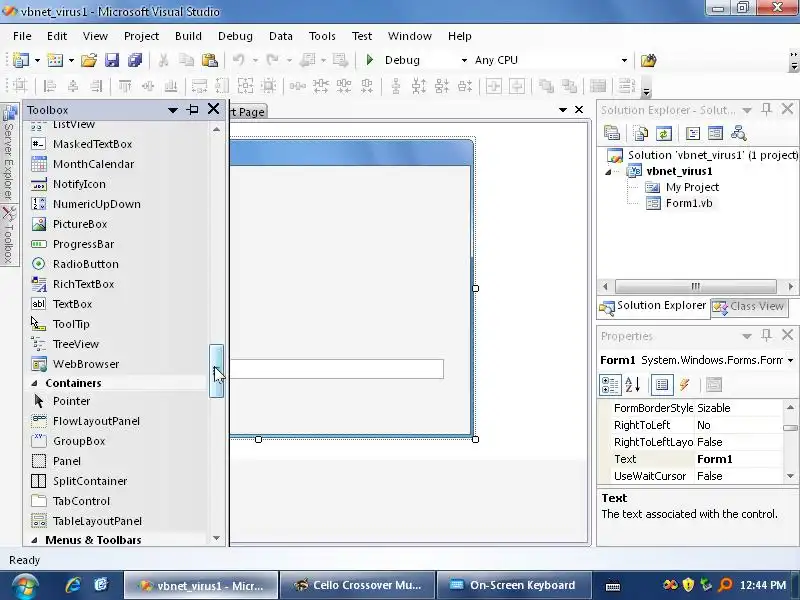
Task: Open the Form1 object selector dropdown in Properties
Action: [x=790, y=360]
